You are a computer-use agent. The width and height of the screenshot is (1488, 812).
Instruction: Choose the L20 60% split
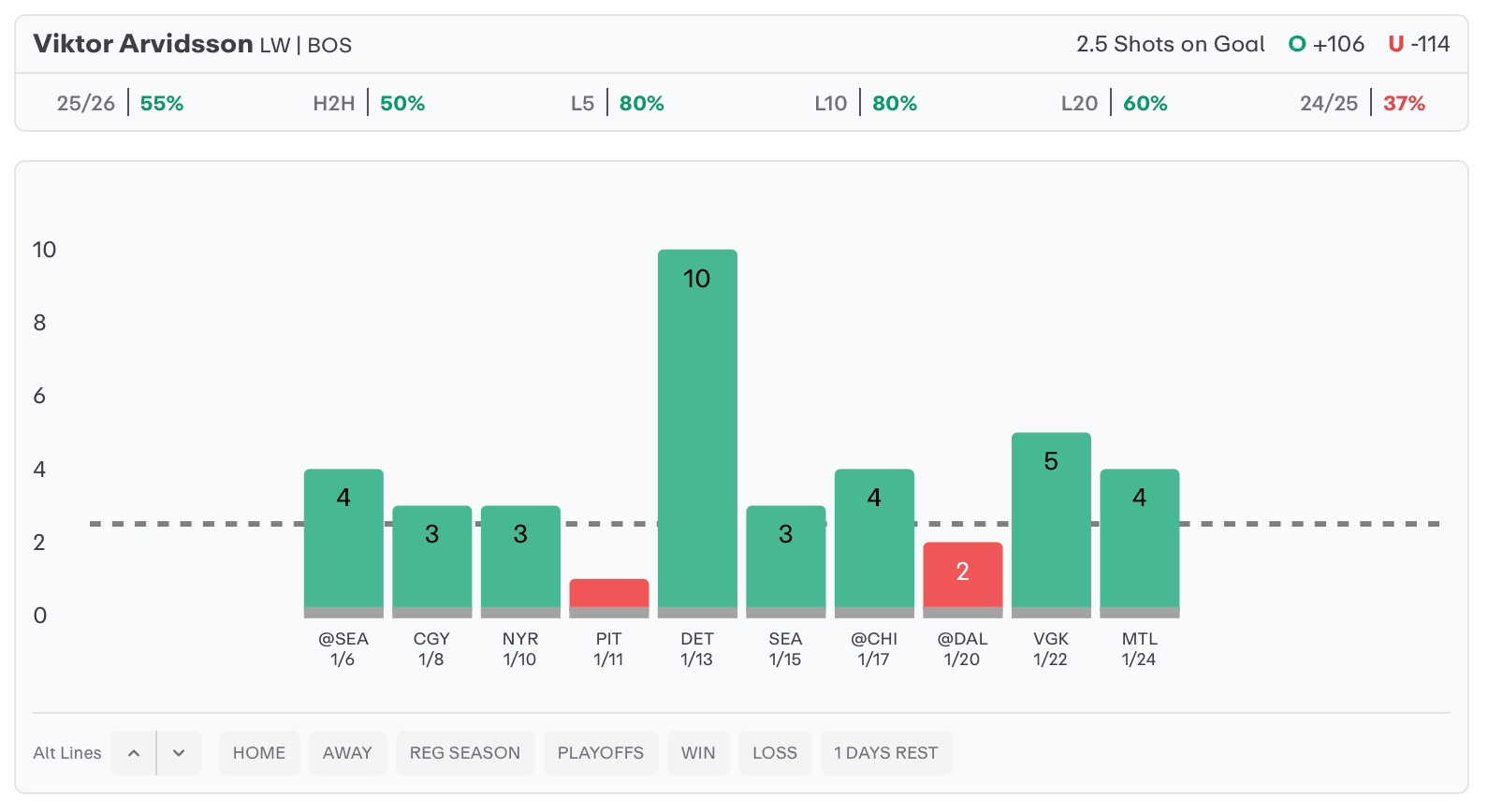tap(1114, 103)
